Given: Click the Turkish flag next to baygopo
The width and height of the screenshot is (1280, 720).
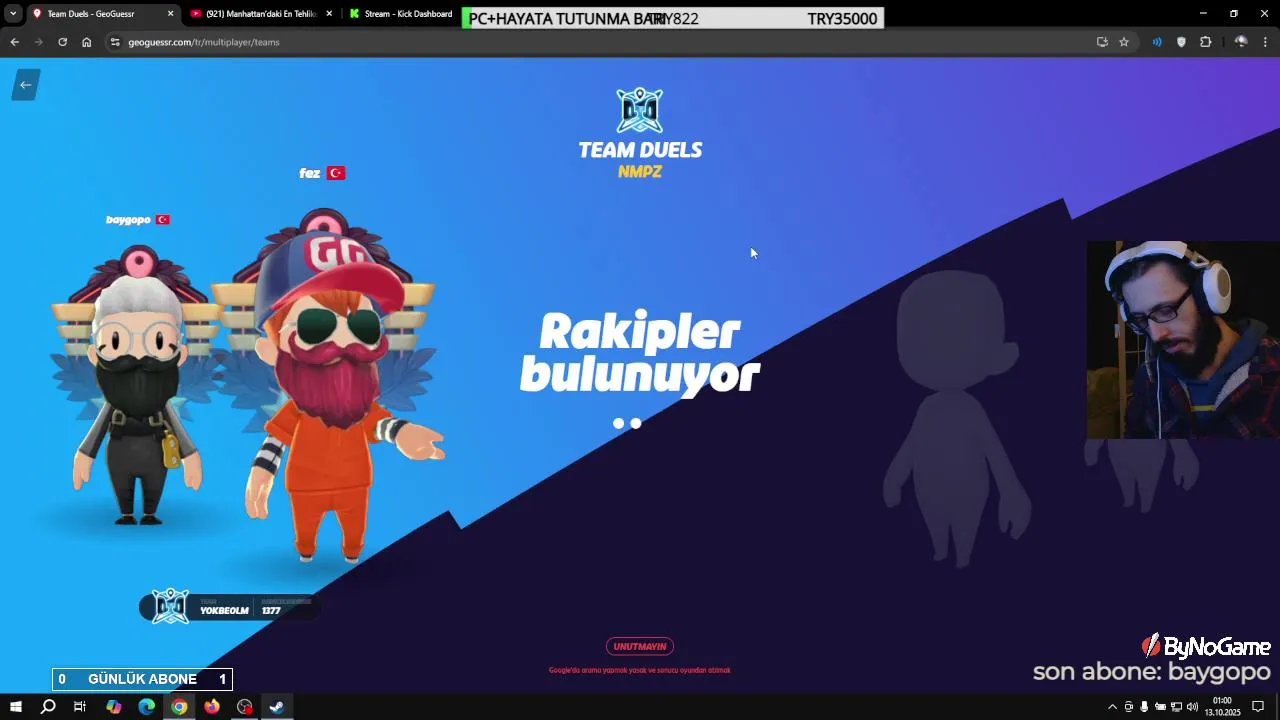Looking at the screenshot, I should point(162,220).
